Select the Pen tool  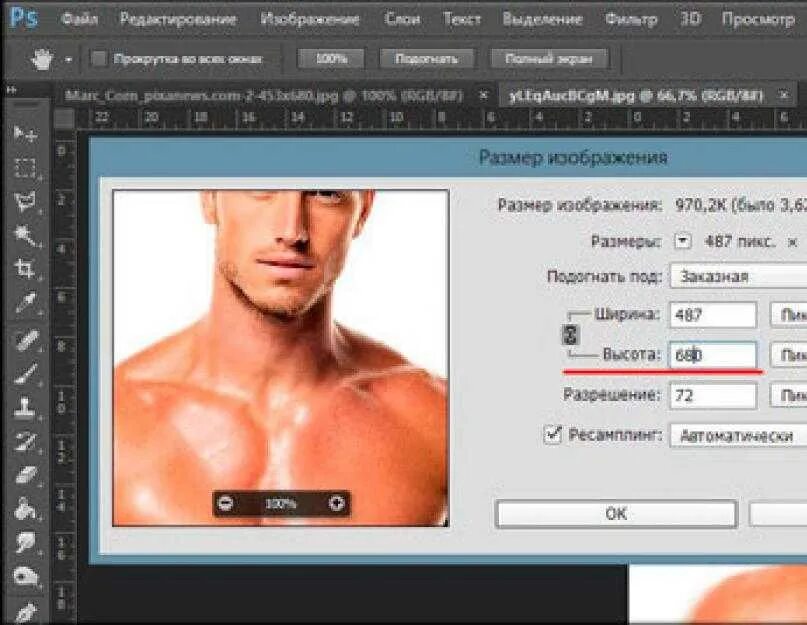pyautogui.click(x=25, y=612)
